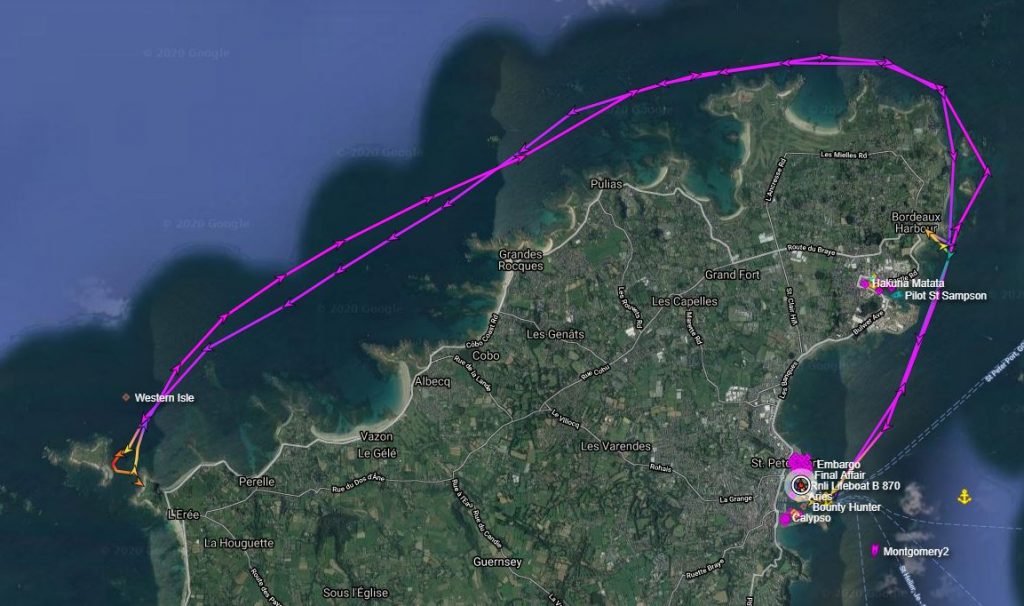Click the Guernsey island label
The image size is (1024, 606).
click(498, 562)
